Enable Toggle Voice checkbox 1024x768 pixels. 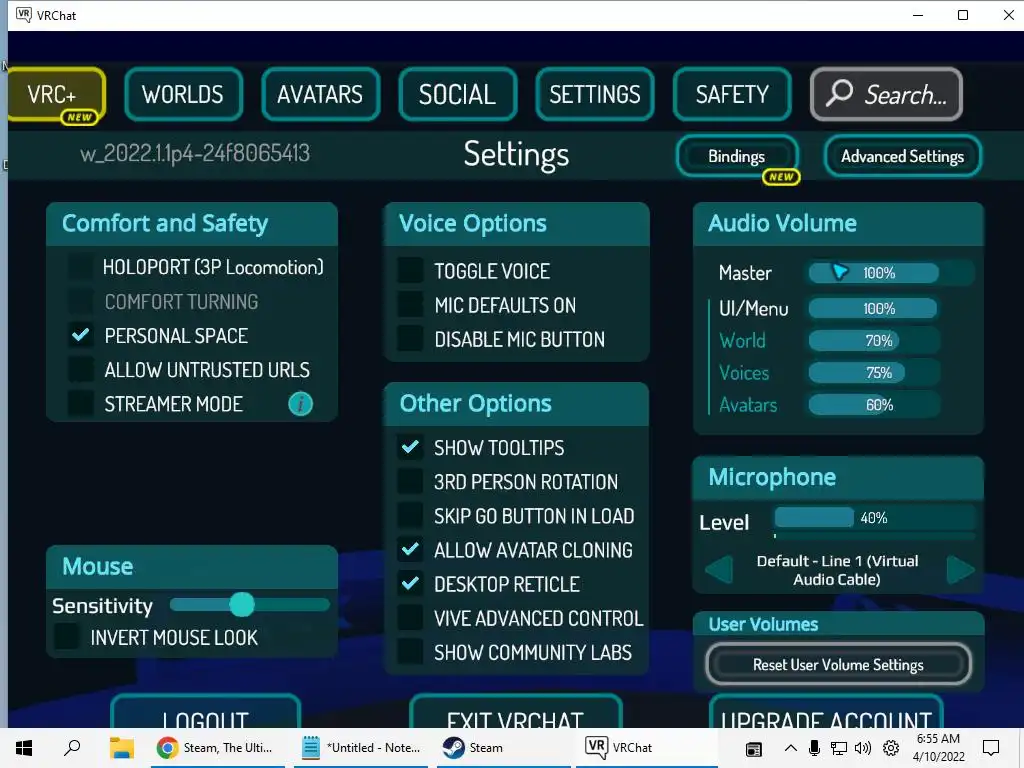(x=410, y=270)
